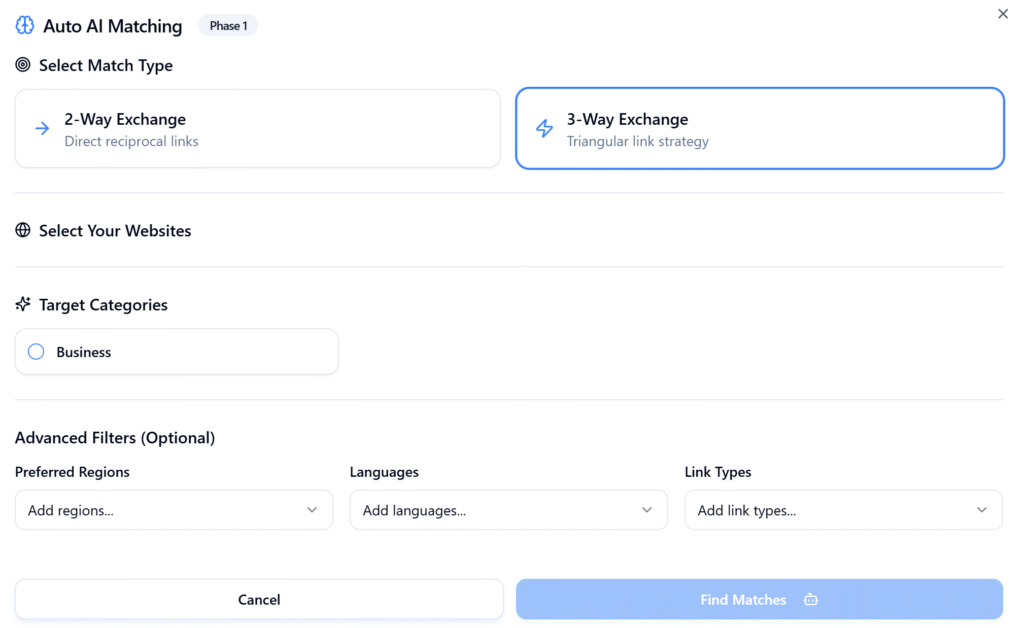Click the sparkles icon beside Target Categories

coord(21,305)
